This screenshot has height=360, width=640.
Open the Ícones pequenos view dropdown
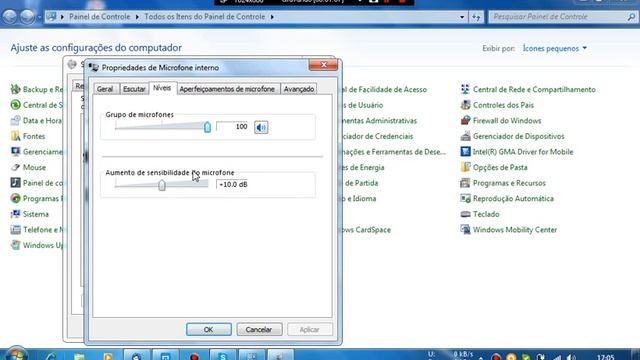[x=555, y=48]
